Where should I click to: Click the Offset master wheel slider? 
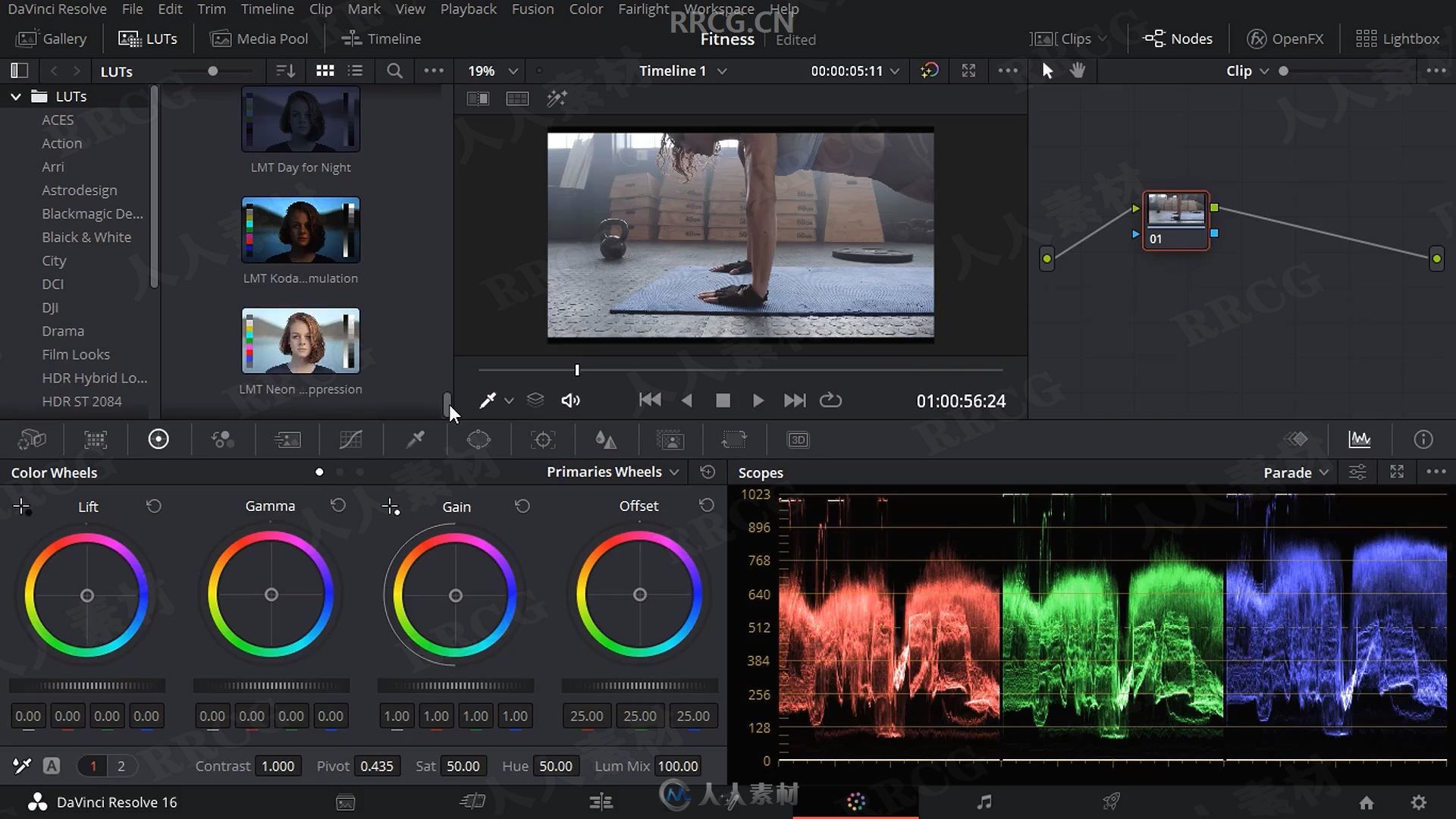click(x=639, y=686)
